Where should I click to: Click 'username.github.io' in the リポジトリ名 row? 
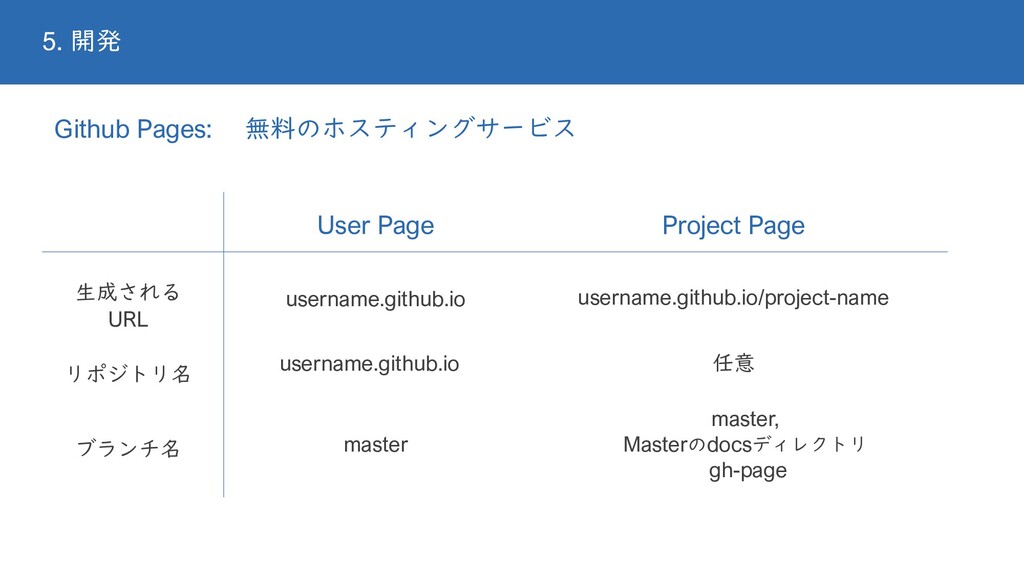[x=370, y=364]
